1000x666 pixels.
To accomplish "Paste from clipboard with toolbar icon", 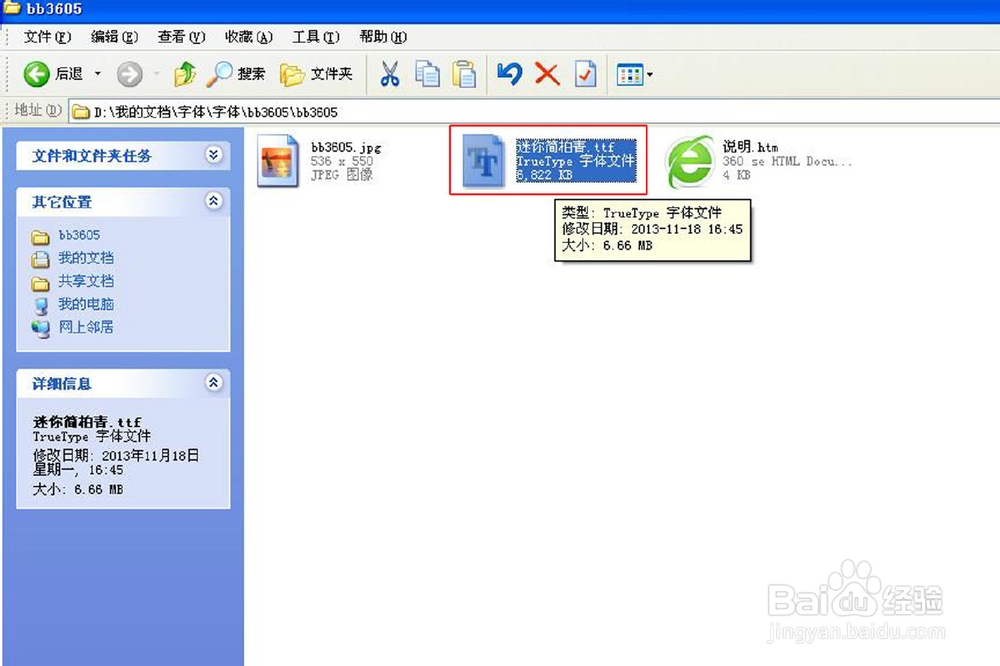I will (x=464, y=73).
